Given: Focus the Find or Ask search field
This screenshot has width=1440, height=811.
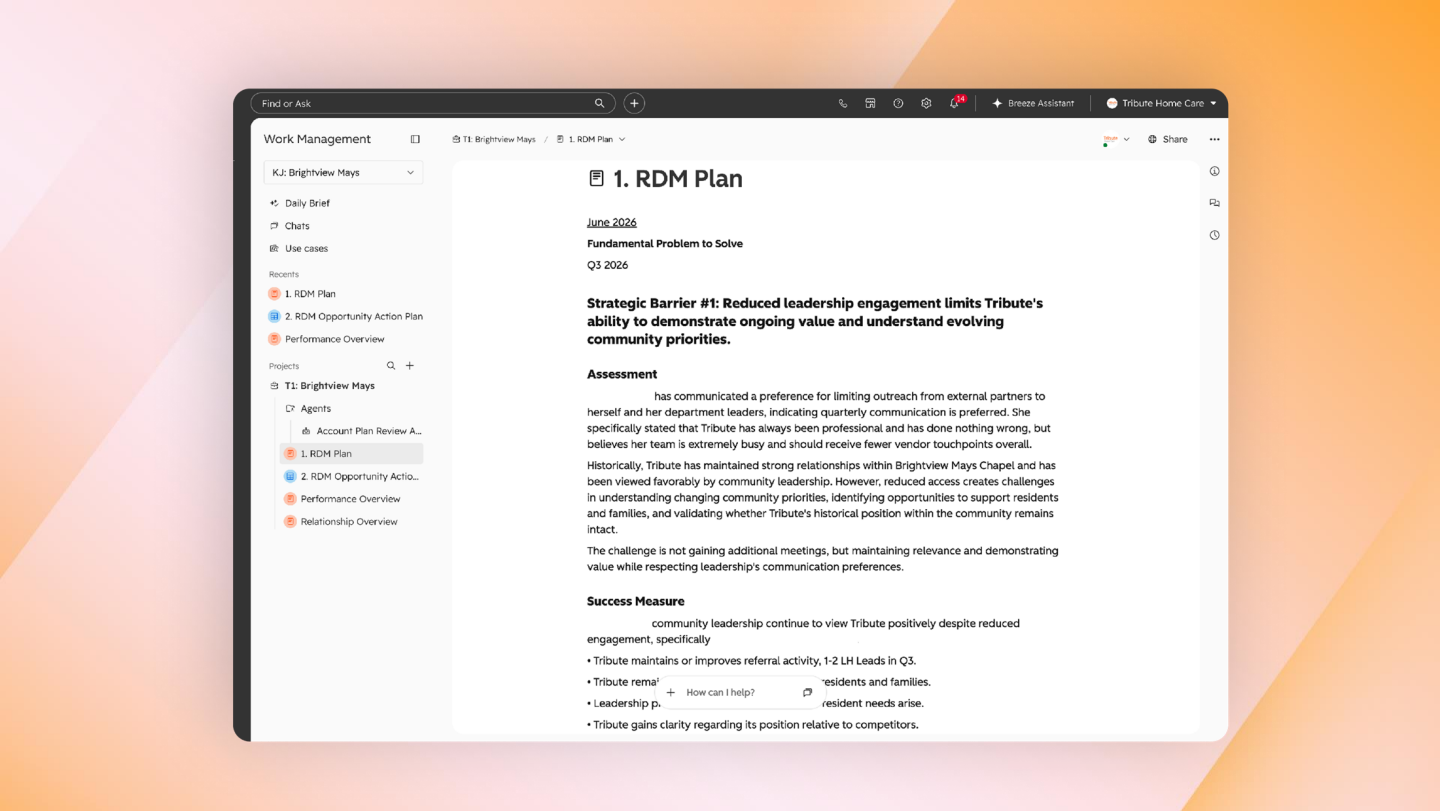Looking at the screenshot, I should pyautogui.click(x=433, y=103).
